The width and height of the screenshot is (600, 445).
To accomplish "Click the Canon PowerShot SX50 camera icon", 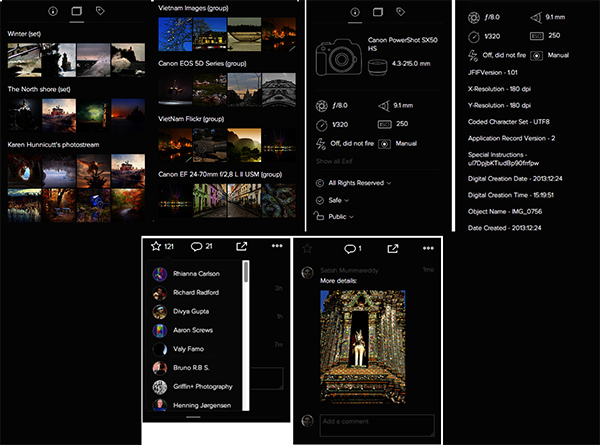I will click(339, 57).
